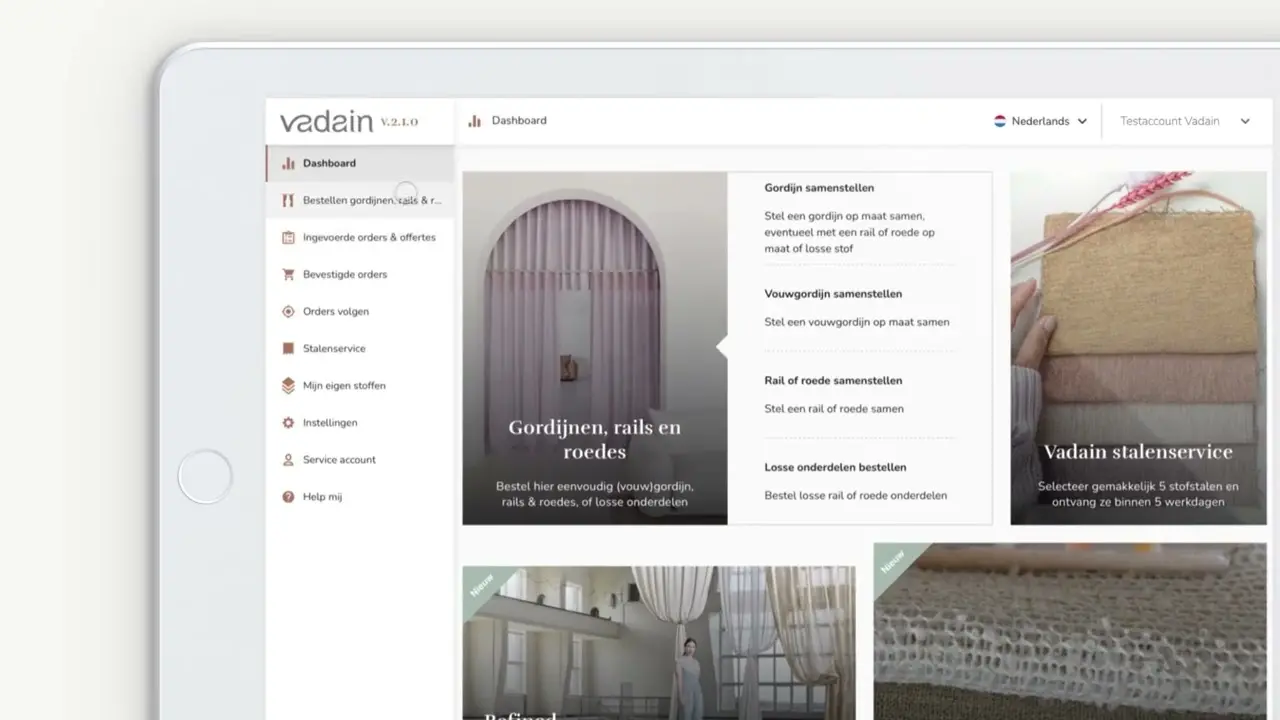This screenshot has height=720, width=1280.
Task: Select Vouwgordijn samenstellen link
Action: click(x=832, y=294)
